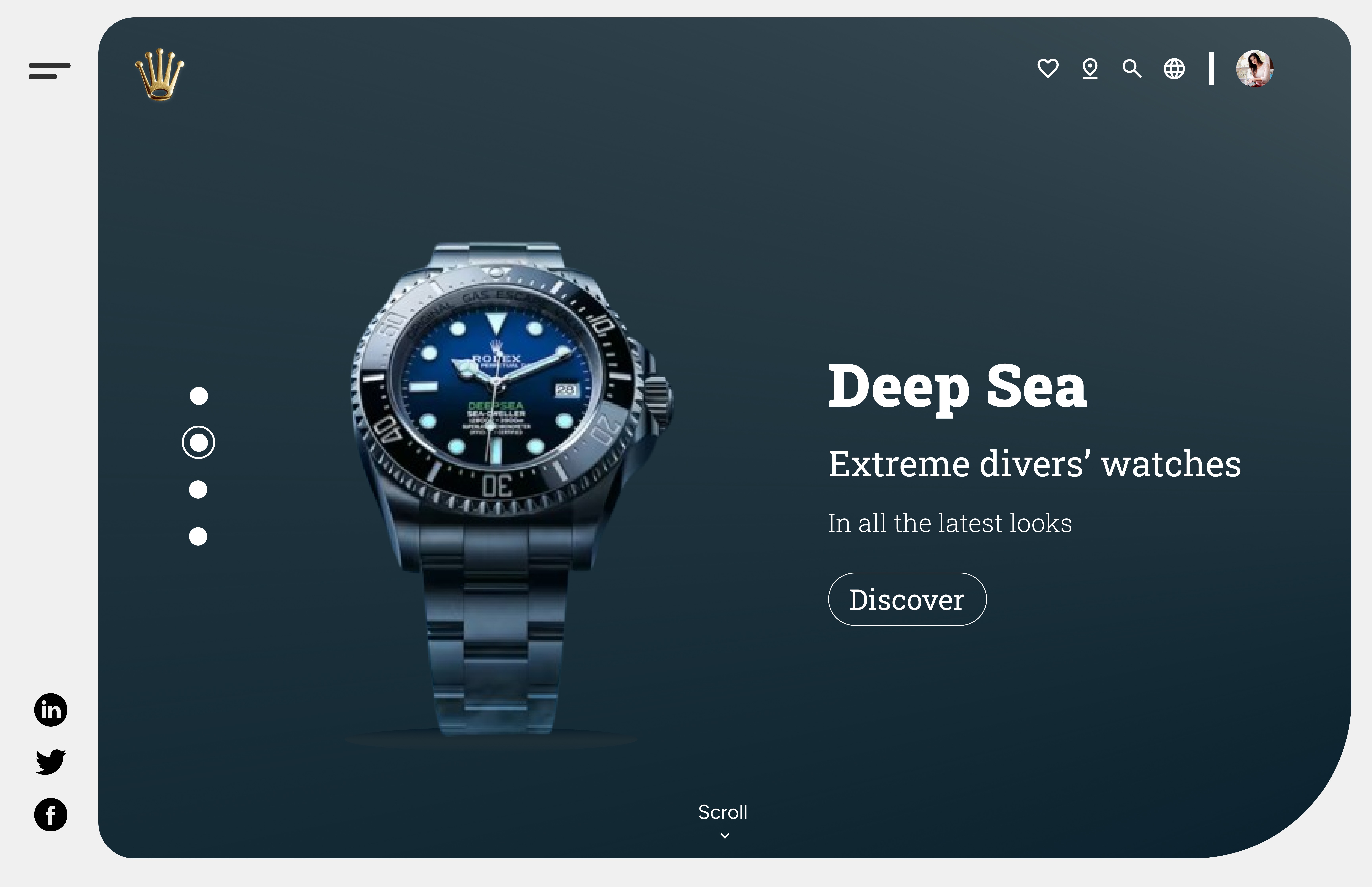Open the hamburger menu icon

pyautogui.click(x=49, y=71)
